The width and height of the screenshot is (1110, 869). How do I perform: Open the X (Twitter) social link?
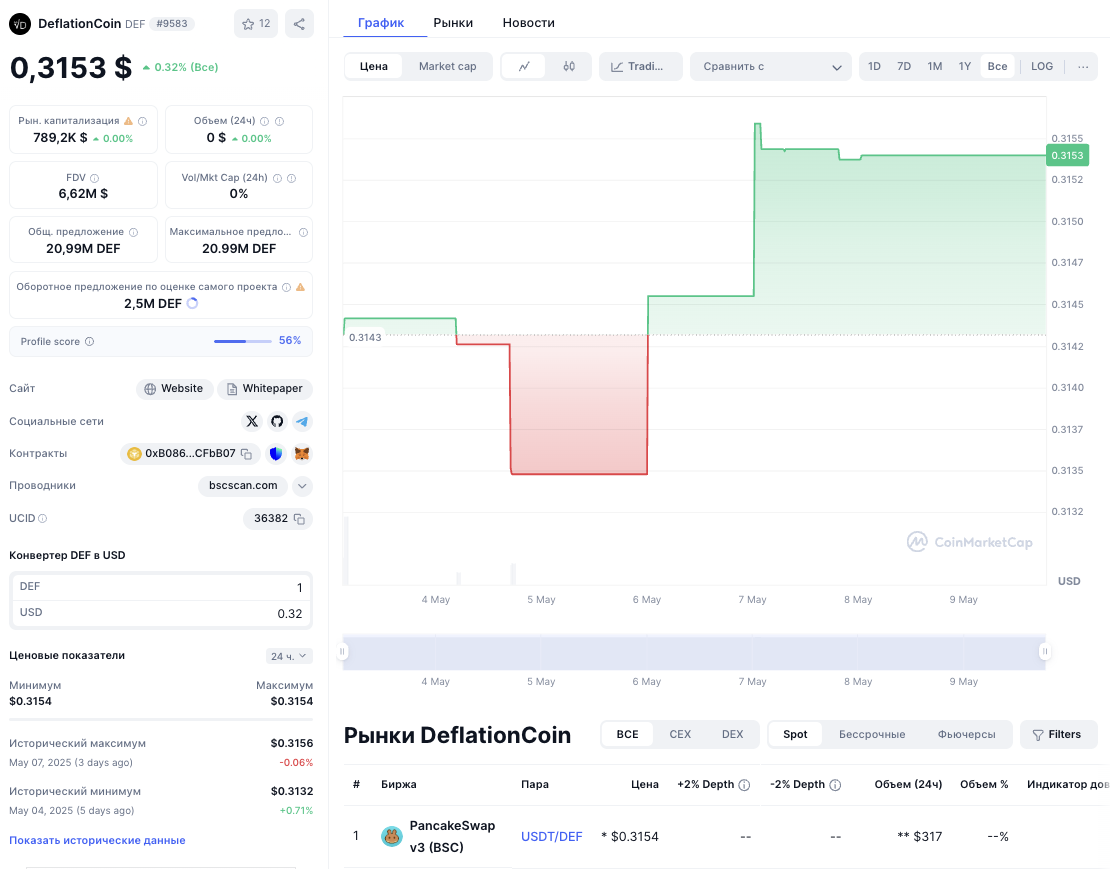click(251, 422)
